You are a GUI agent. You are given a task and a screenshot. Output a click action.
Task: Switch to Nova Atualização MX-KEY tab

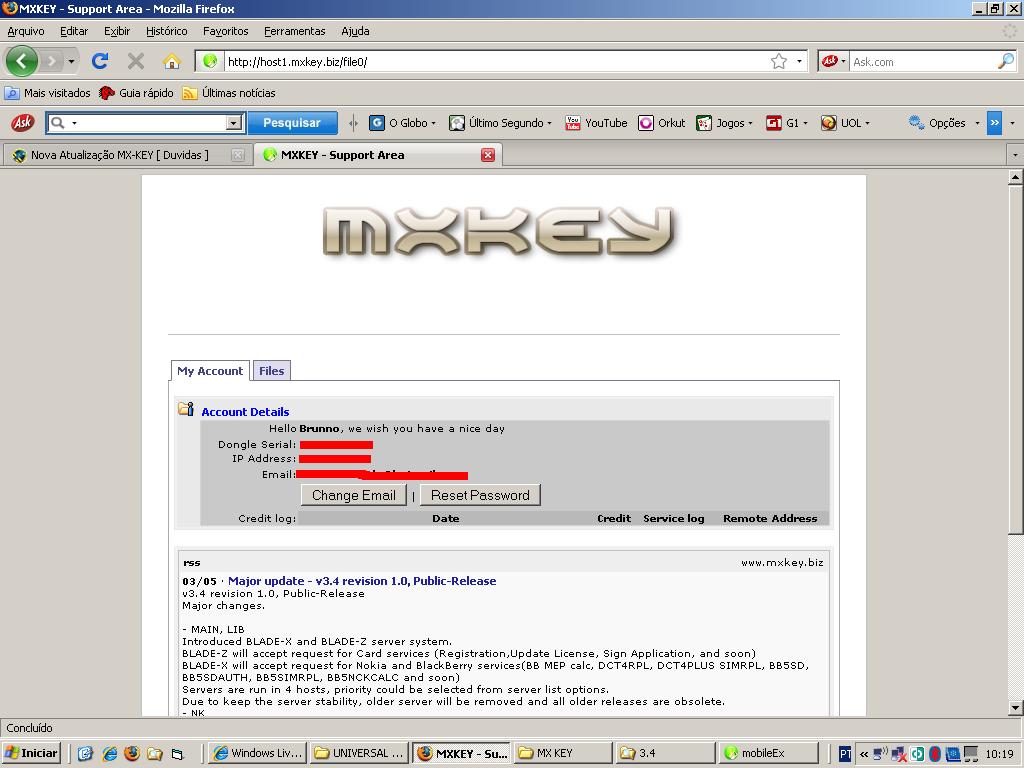[x=127, y=155]
